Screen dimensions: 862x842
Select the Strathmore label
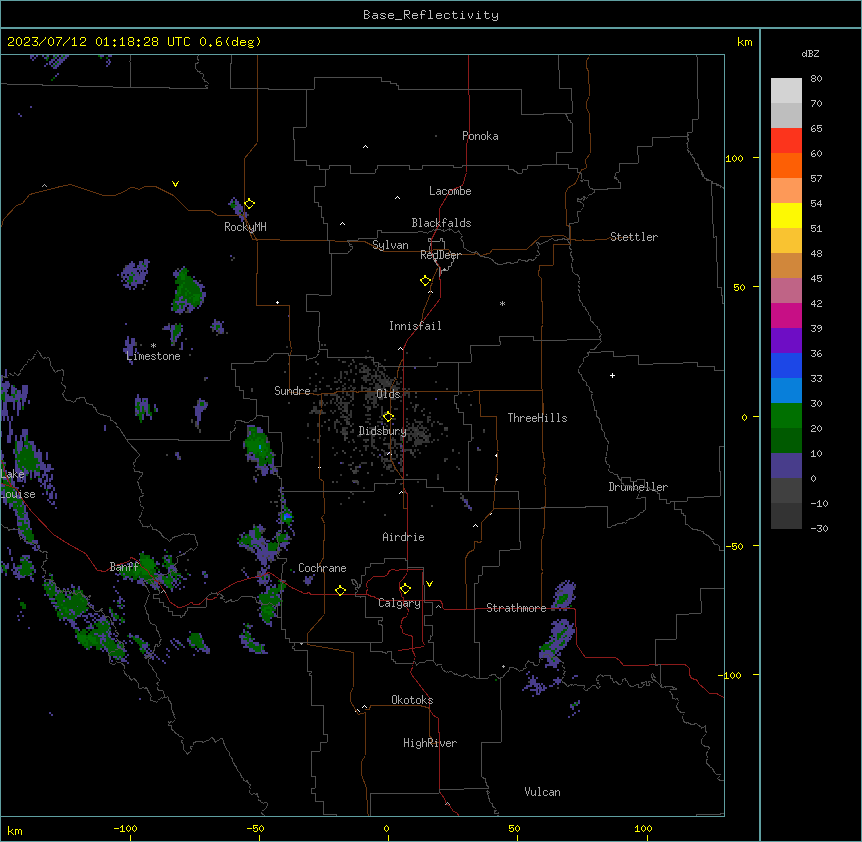coord(516,608)
